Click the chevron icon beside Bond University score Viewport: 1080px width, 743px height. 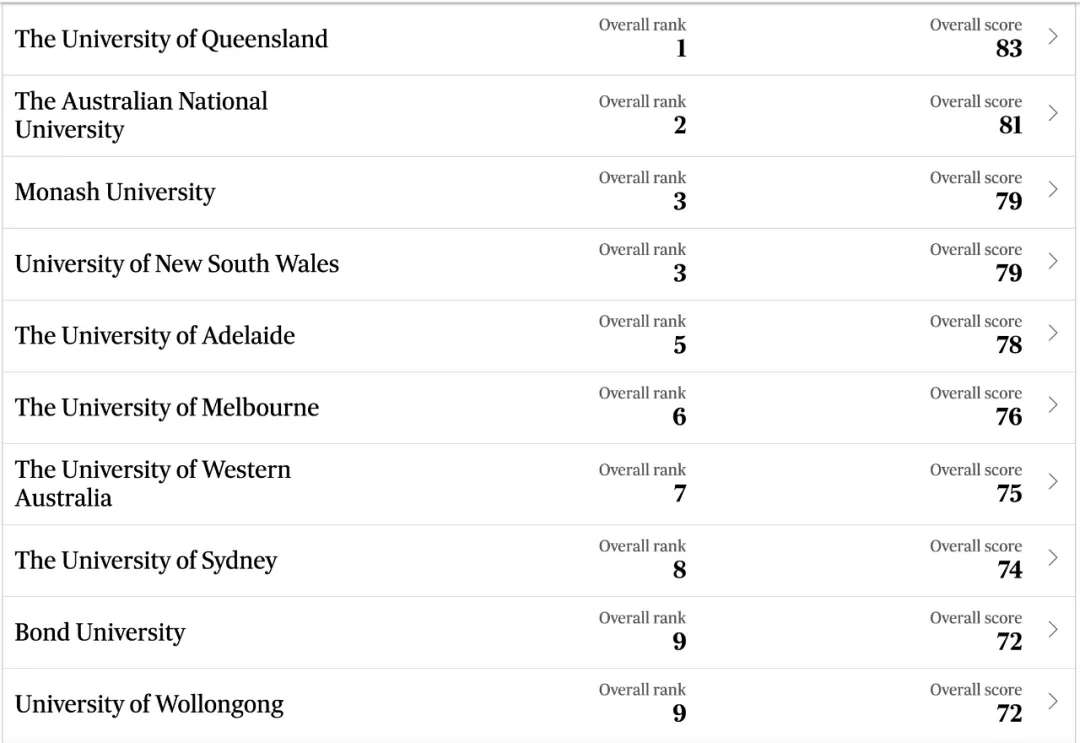click(x=1053, y=629)
